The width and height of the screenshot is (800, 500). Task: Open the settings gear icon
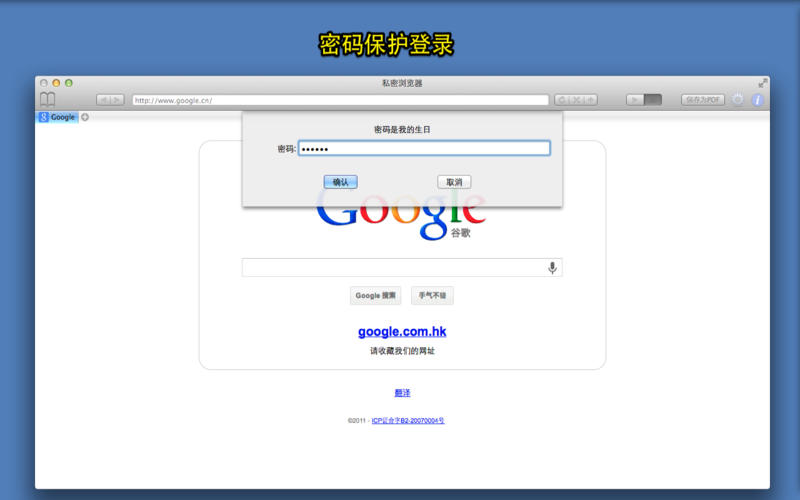click(x=738, y=100)
